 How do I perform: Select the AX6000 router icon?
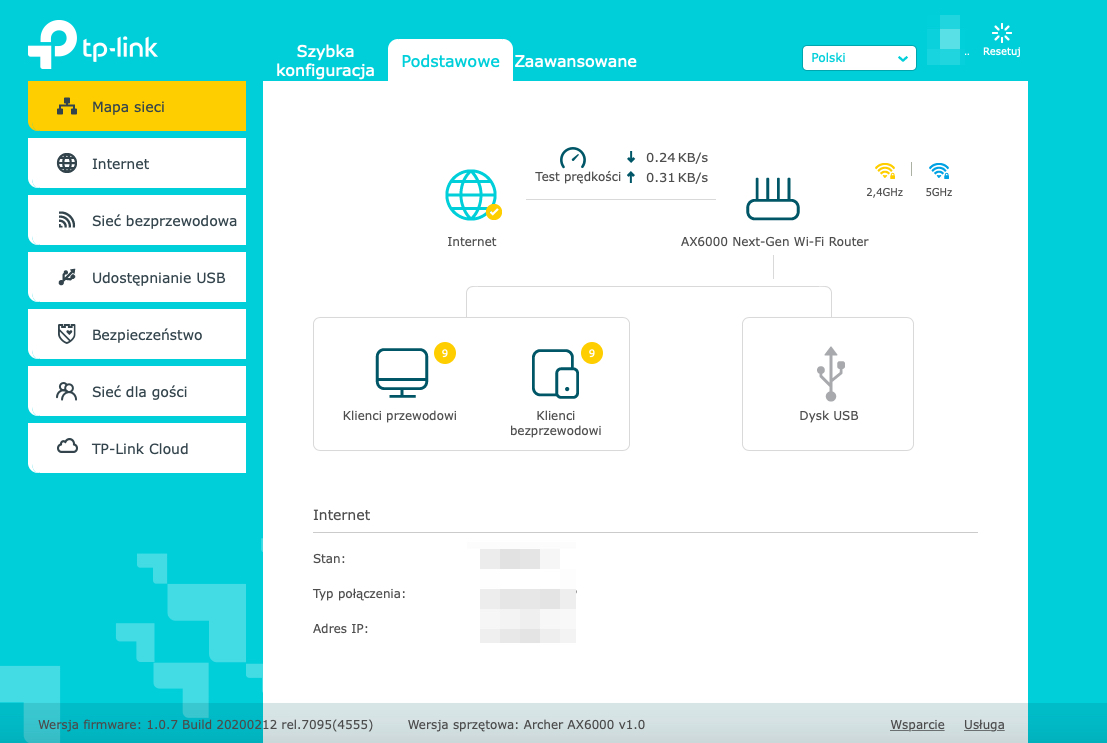coord(773,199)
